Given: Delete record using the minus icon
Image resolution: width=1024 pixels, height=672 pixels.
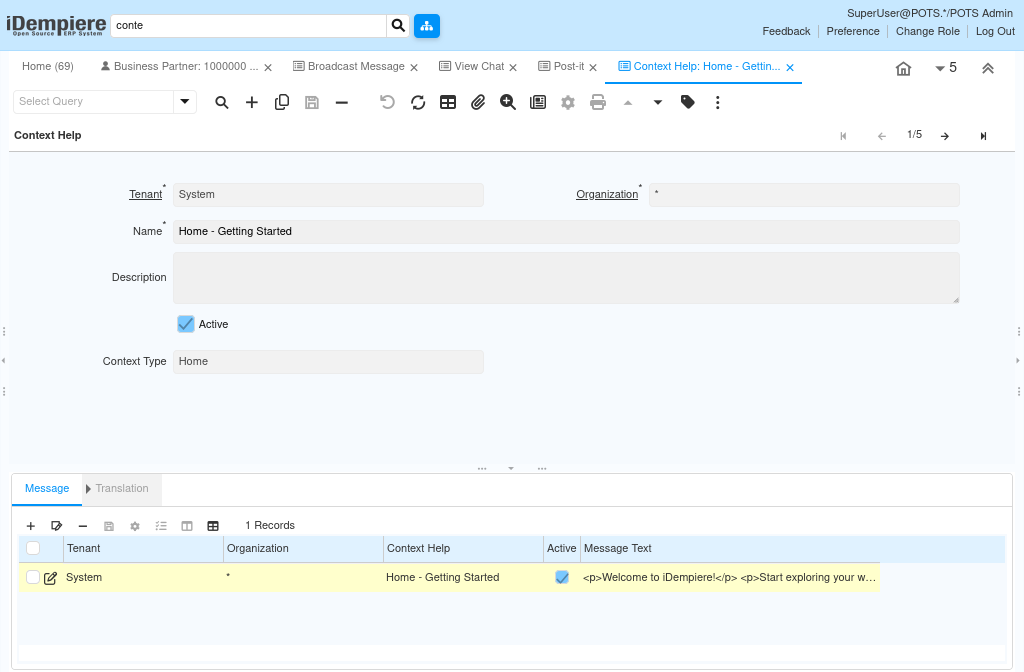Looking at the screenshot, I should tap(342, 102).
